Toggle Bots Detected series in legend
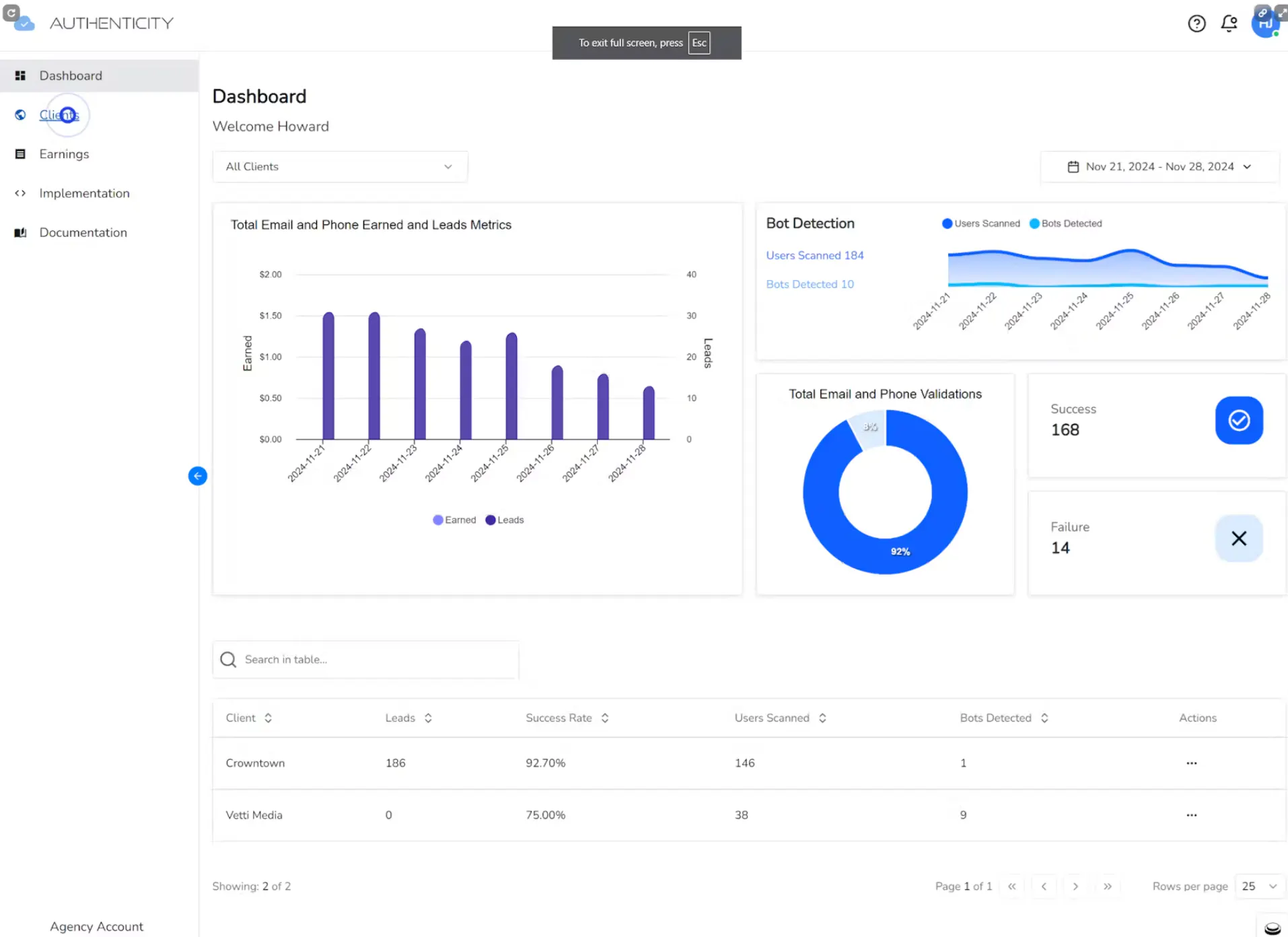This screenshot has width=1288, height=937. click(x=1066, y=223)
